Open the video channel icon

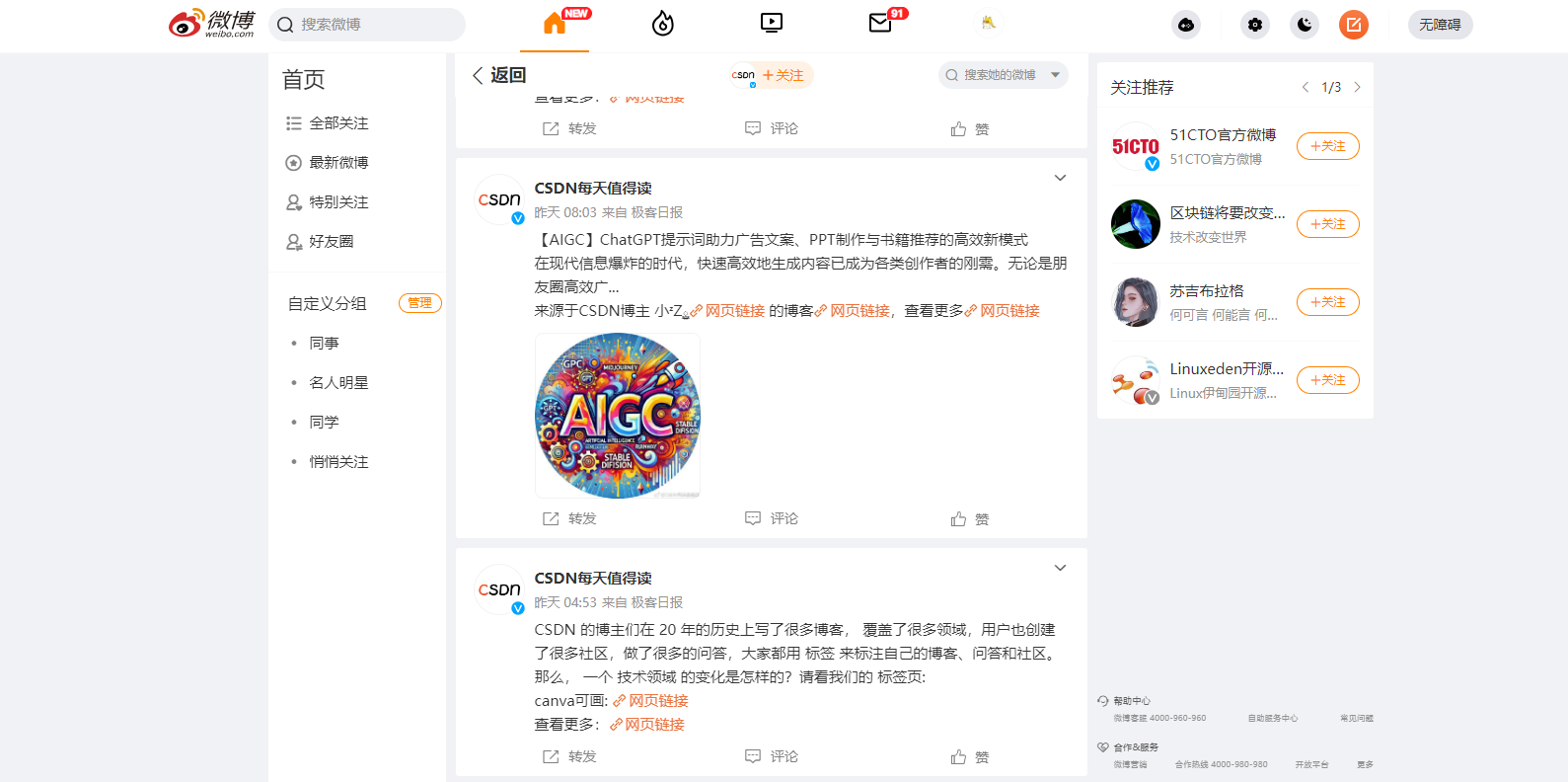pos(772,23)
